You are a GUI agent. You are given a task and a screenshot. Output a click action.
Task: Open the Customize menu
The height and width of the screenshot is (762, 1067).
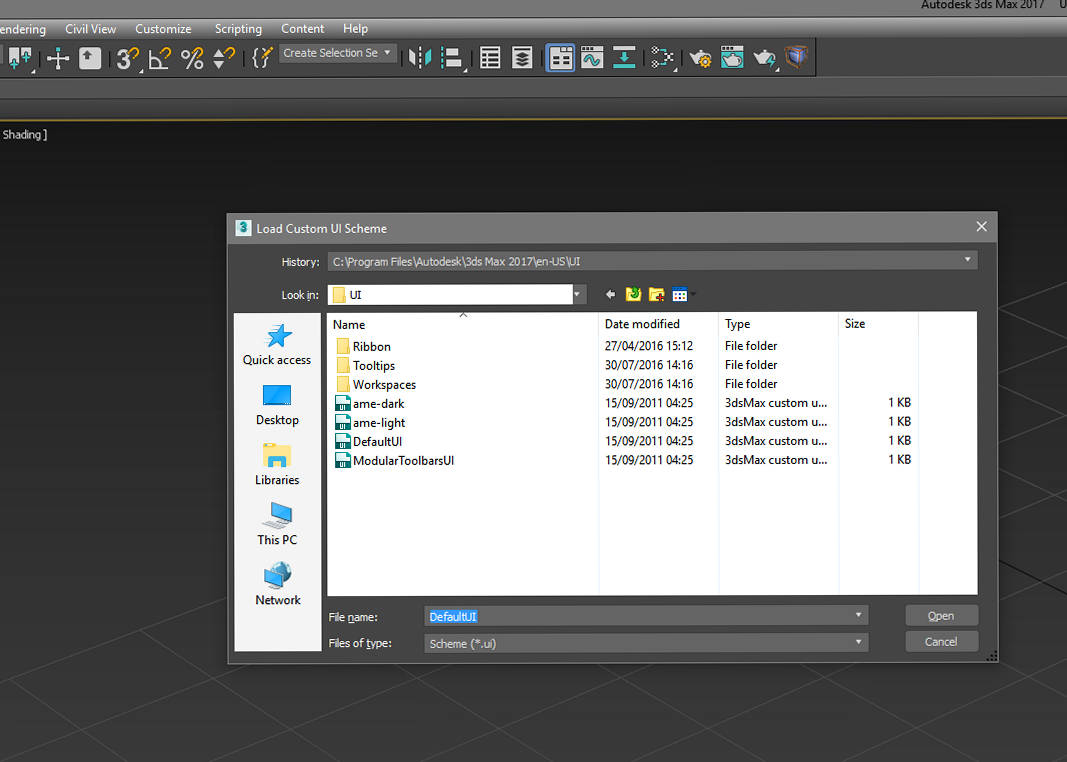pos(163,29)
